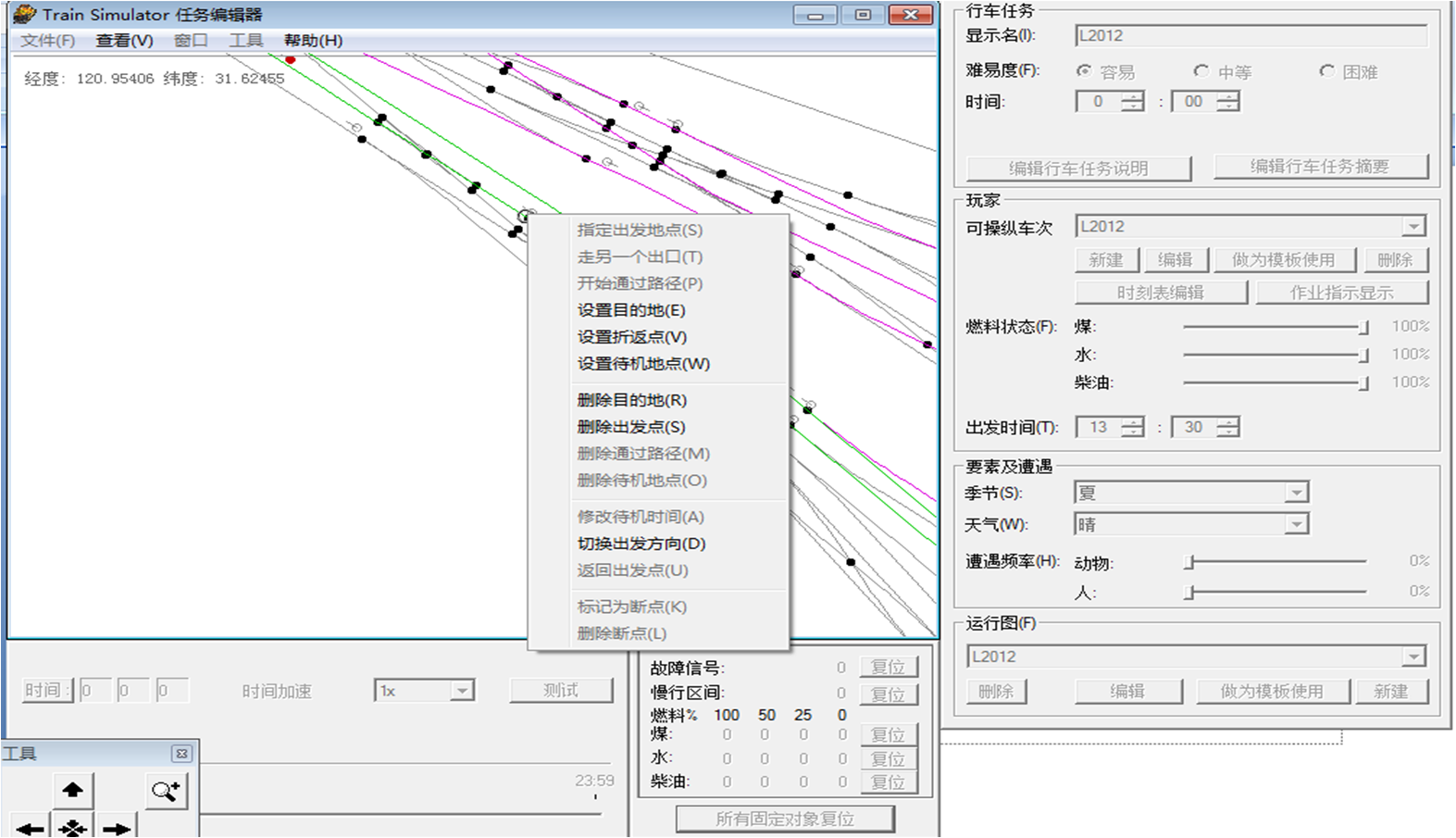Open the 查看(V) menu
1456x838 pixels.
point(124,41)
